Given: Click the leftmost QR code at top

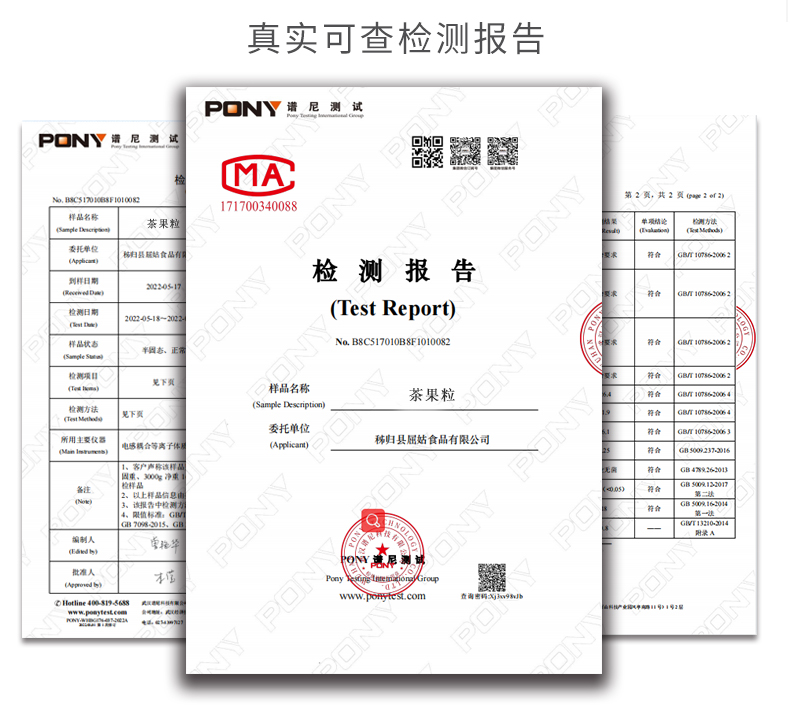Looking at the screenshot, I should 427,152.
